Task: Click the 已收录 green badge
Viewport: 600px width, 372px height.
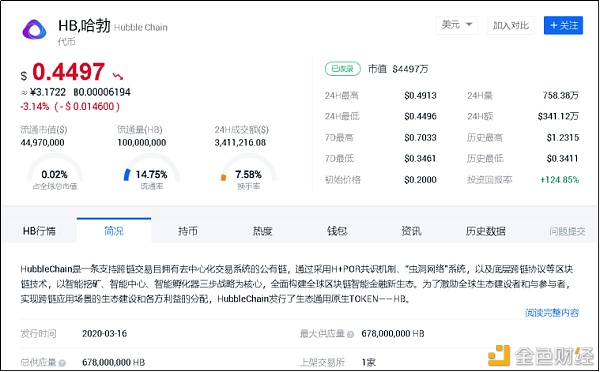Action: pos(342,69)
